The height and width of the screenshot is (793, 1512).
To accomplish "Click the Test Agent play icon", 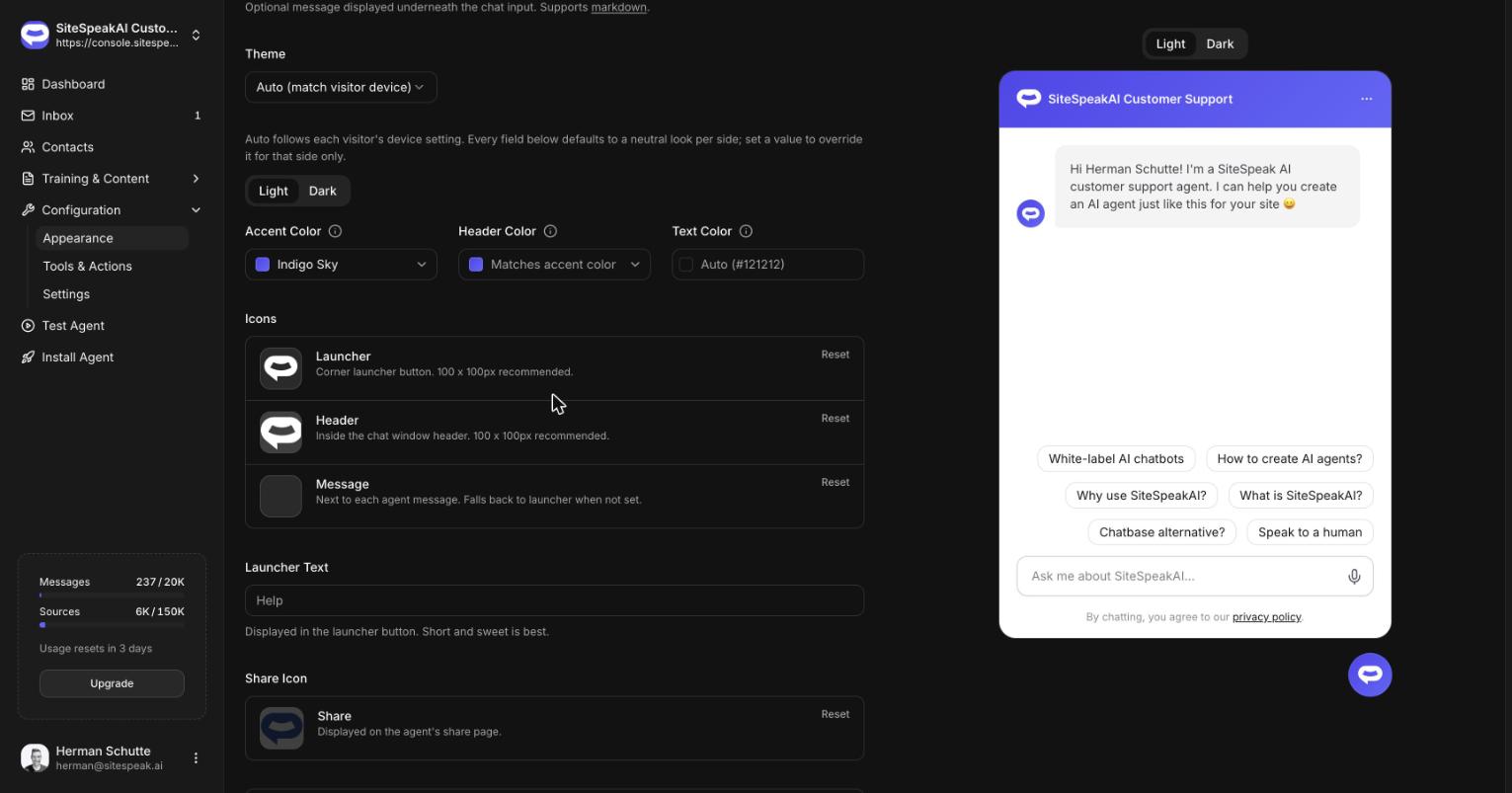I will [28, 326].
